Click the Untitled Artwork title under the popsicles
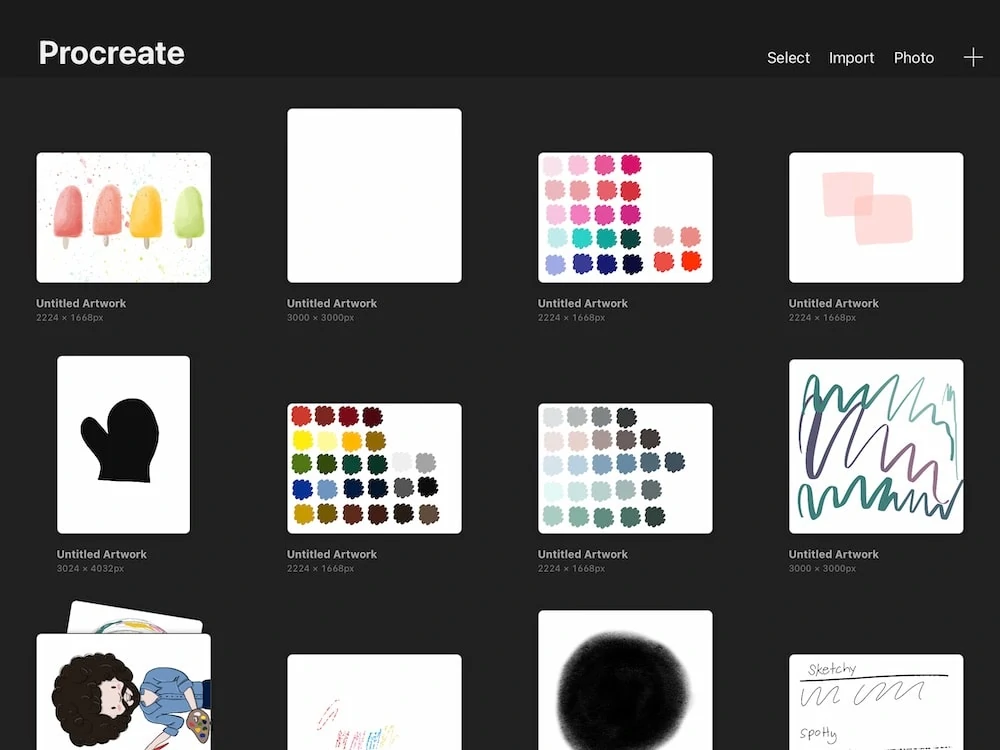 [x=81, y=304]
